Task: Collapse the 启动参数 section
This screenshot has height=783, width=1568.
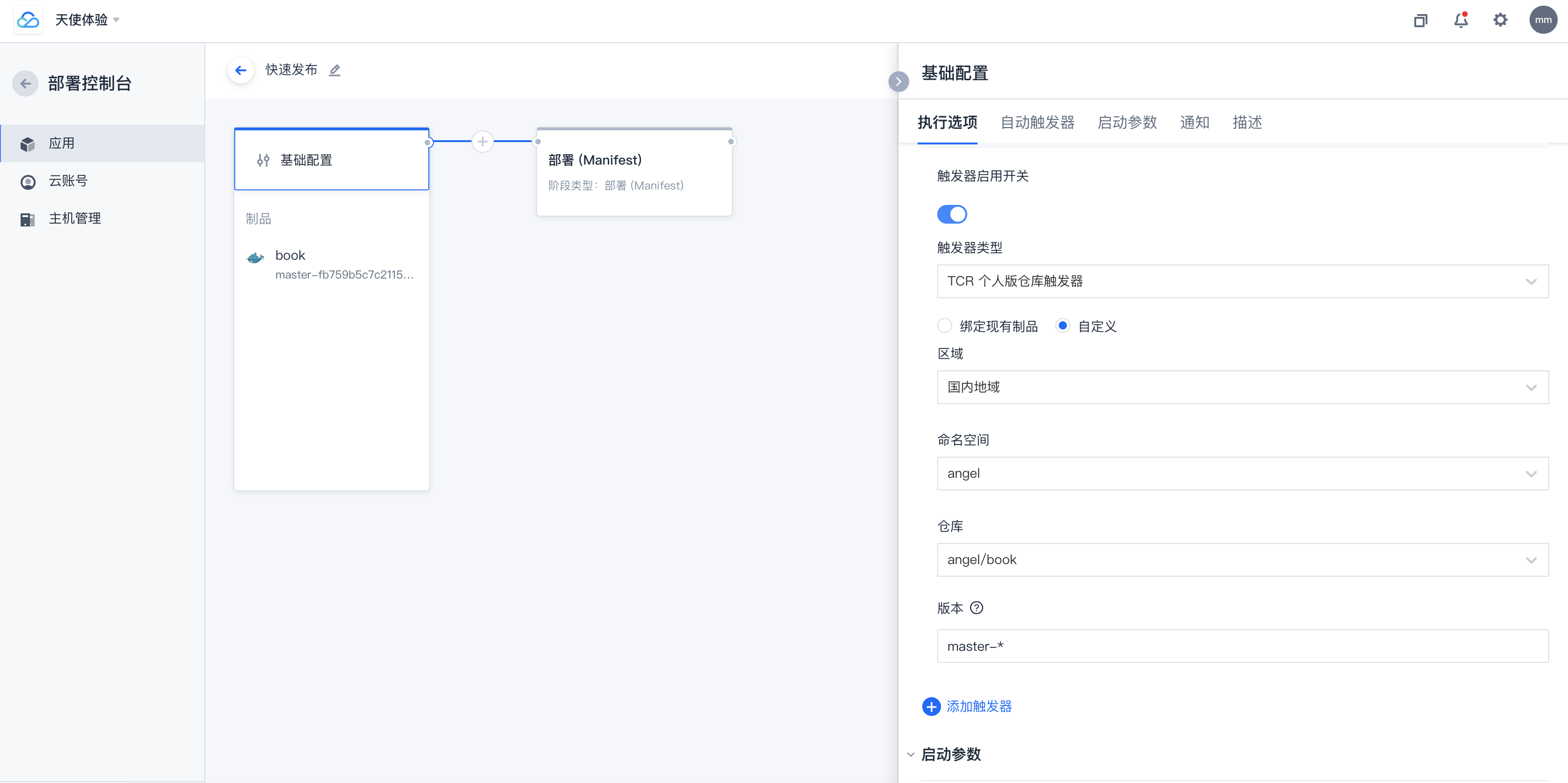Action: click(911, 755)
